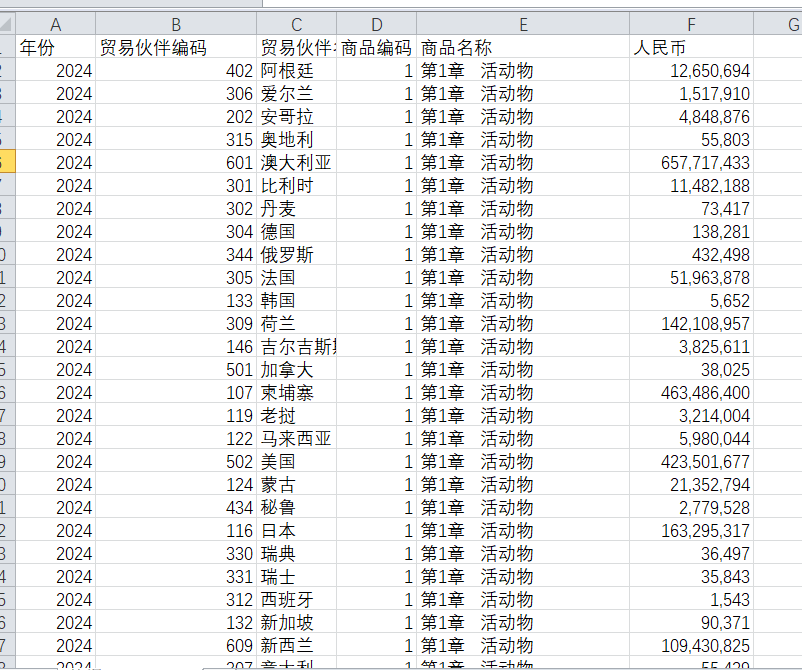Image resolution: width=802 pixels, height=670 pixels.
Task: Select column D header
Action: (376, 24)
